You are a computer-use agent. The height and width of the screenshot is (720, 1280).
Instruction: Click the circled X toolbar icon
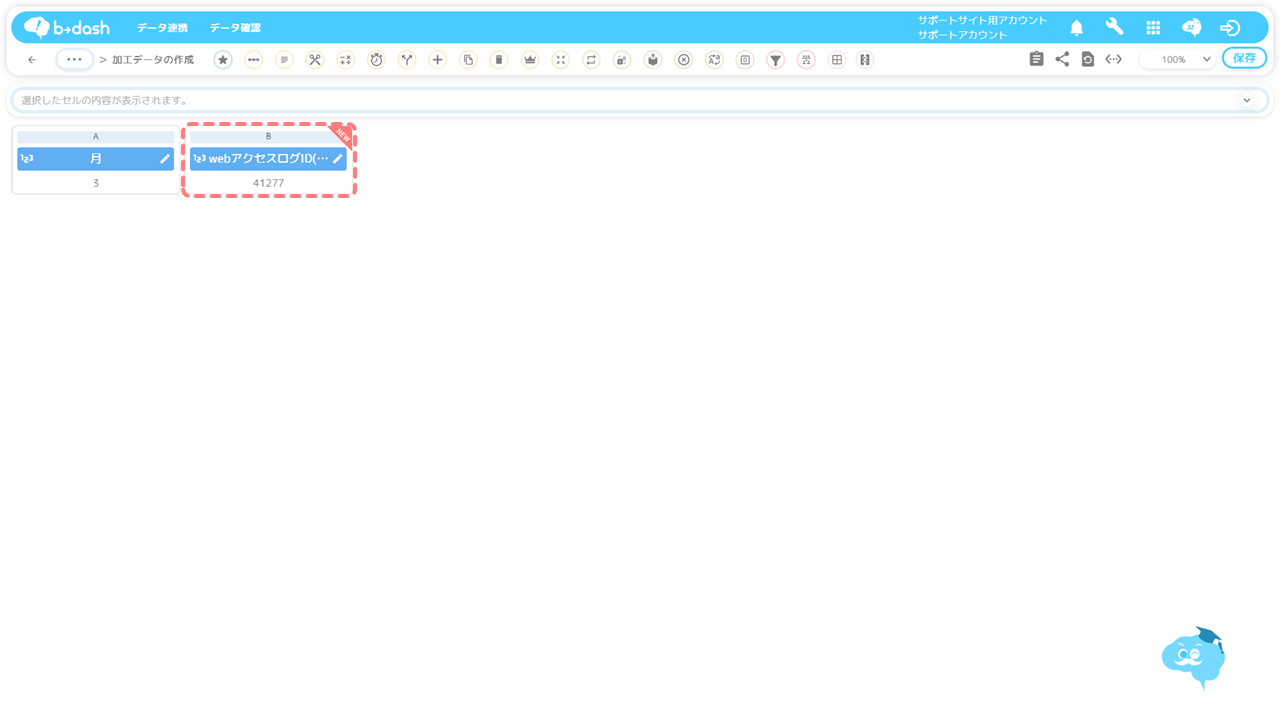point(684,60)
